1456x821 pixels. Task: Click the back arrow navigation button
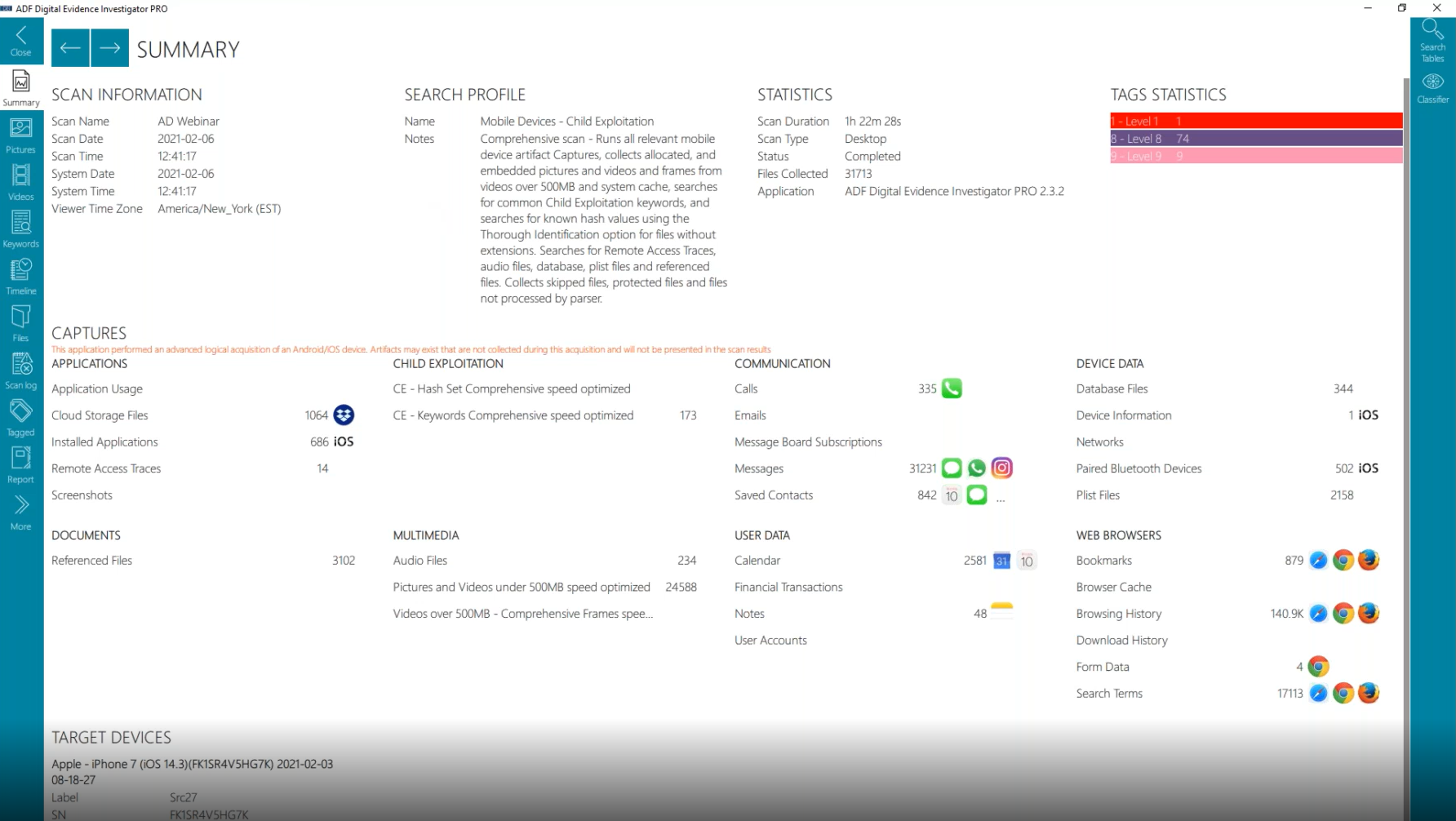(x=70, y=48)
